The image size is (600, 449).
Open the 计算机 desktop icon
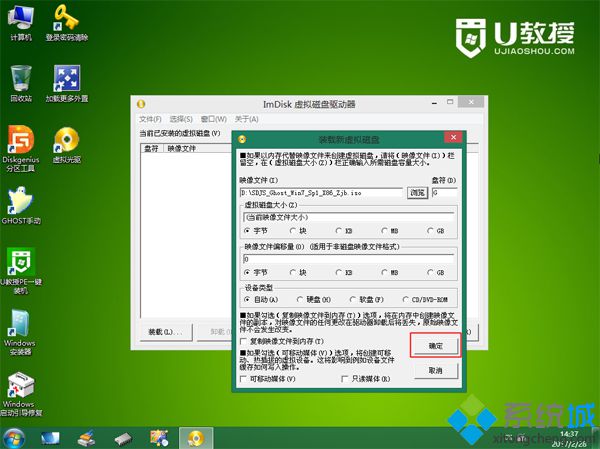[x=21, y=23]
